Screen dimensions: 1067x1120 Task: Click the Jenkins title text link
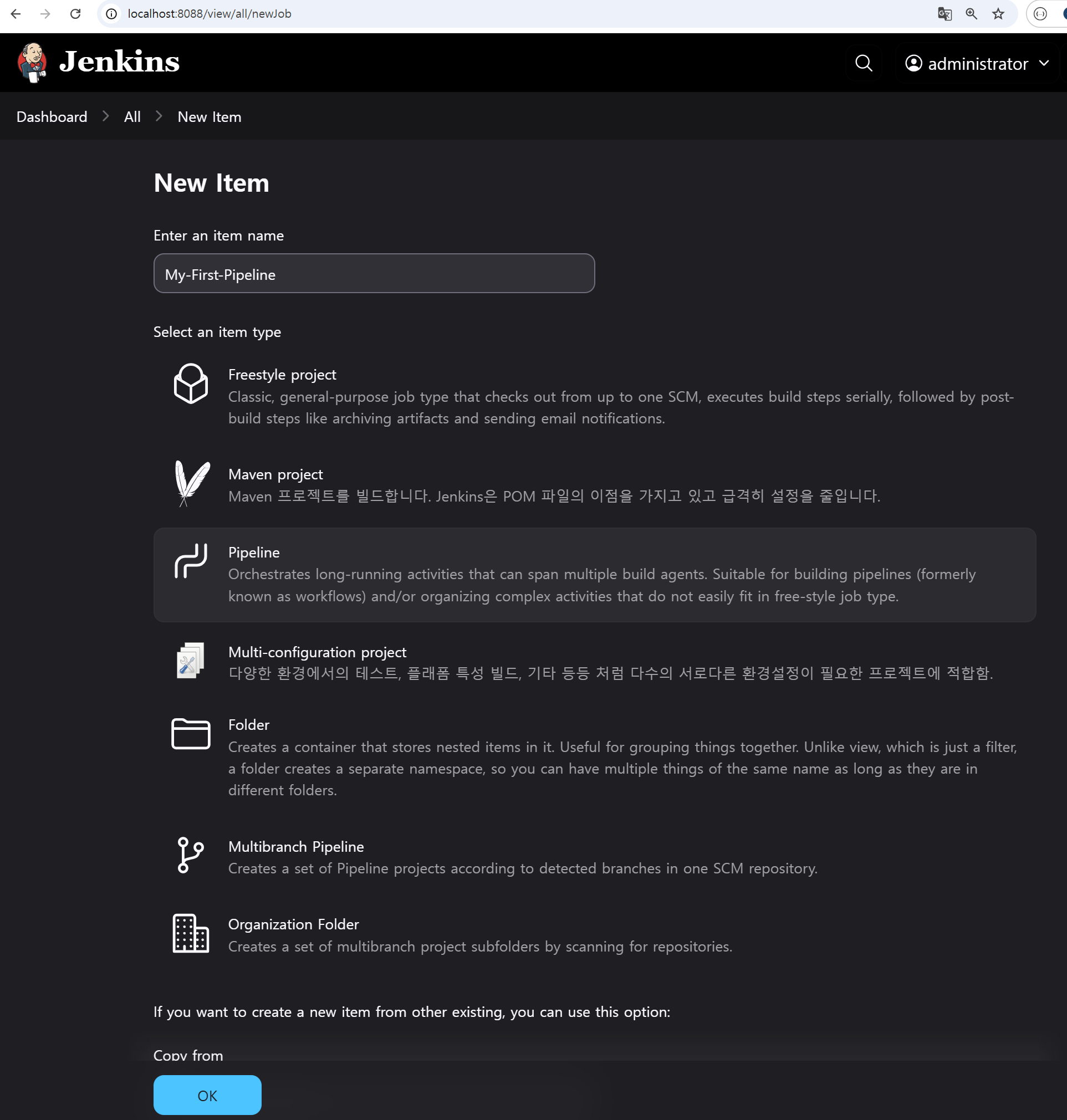(119, 62)
